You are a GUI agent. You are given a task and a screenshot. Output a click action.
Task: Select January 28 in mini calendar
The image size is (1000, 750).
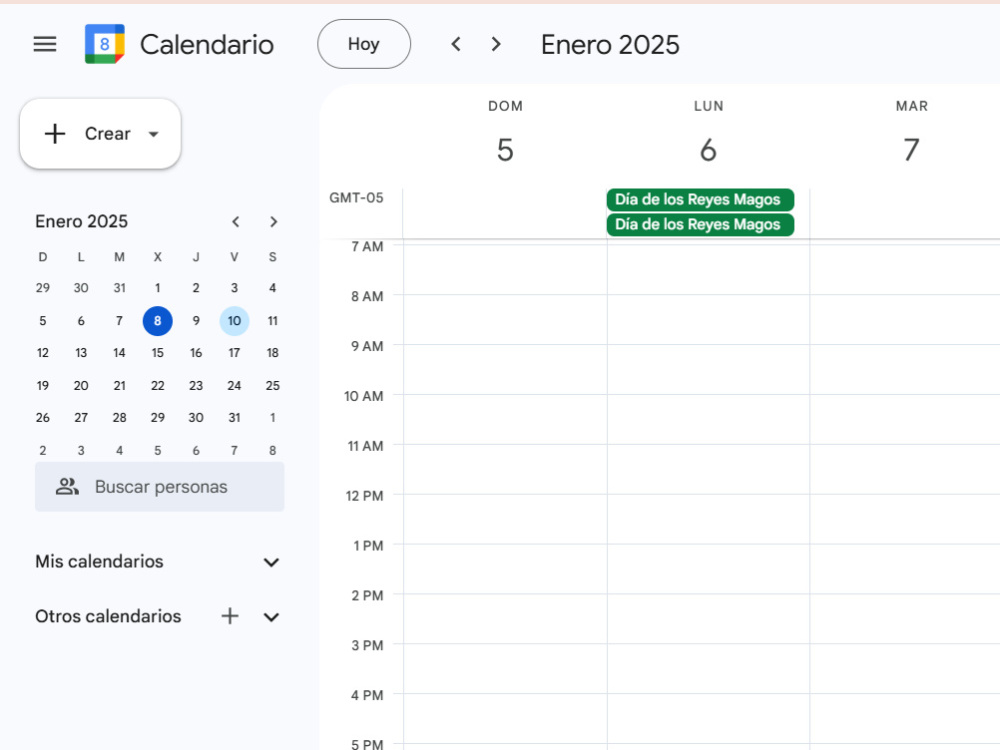[x=119, y=418]
